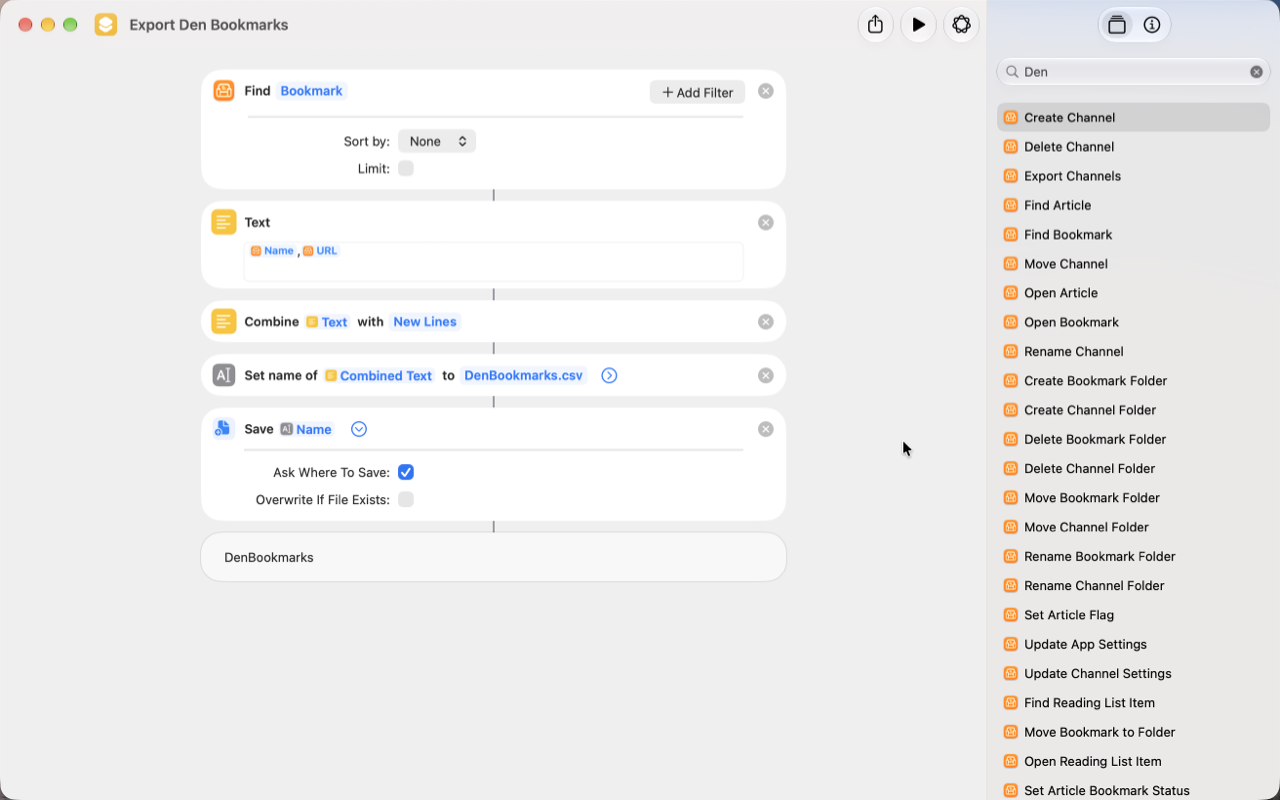Remove the Combine Text action
This screenshot has width=1280, height=800.
click(766, 322)
